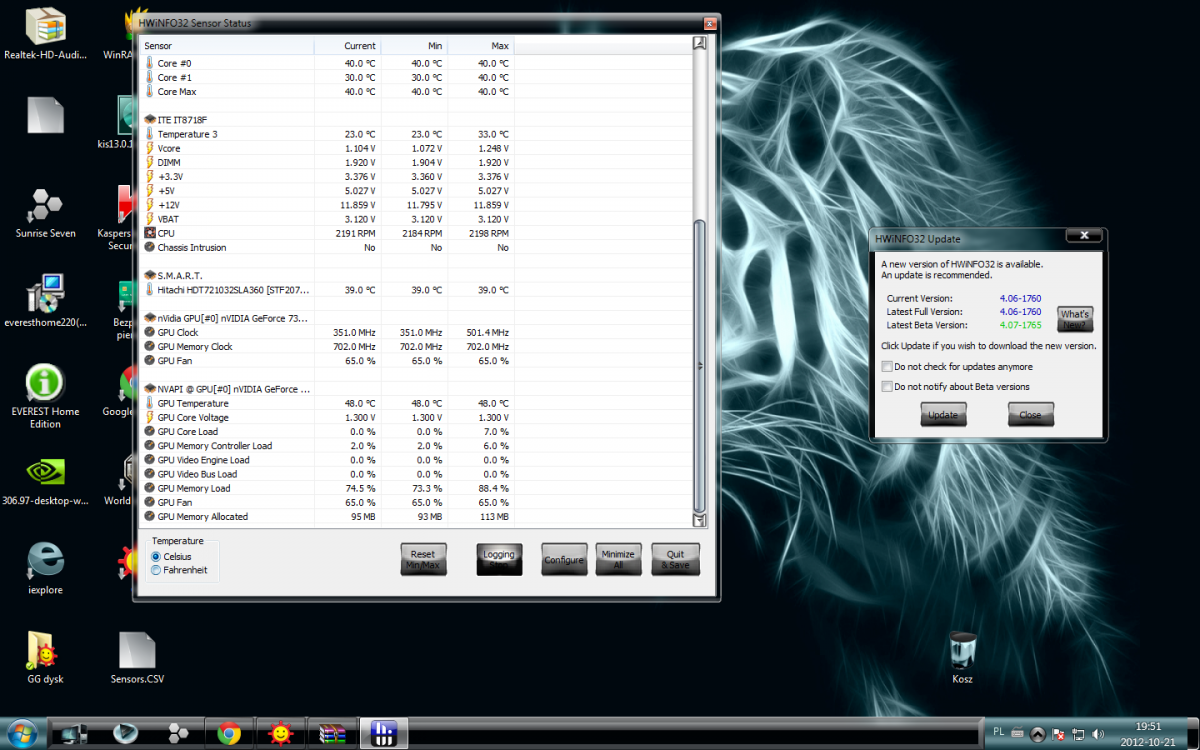Open Windows Media Player from the taskbar
This screenshot has width=1200, height=750.
point(127,733)
